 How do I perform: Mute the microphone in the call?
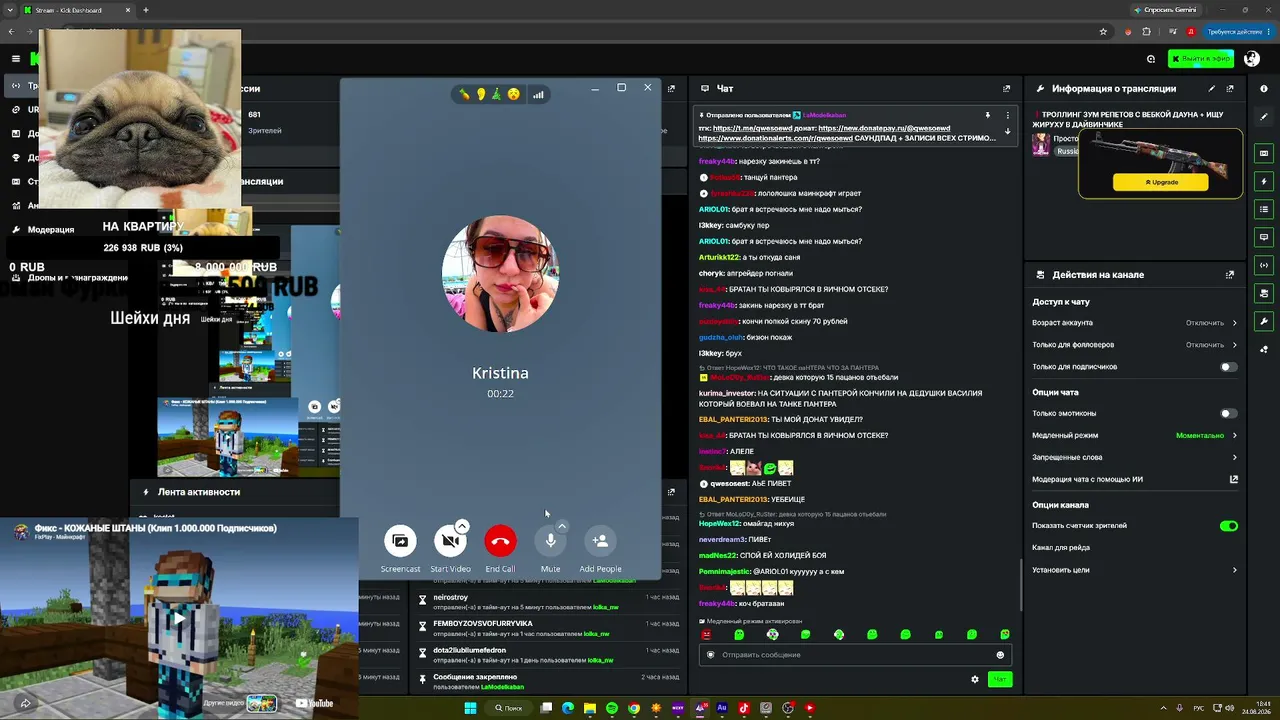click(550, 541)
